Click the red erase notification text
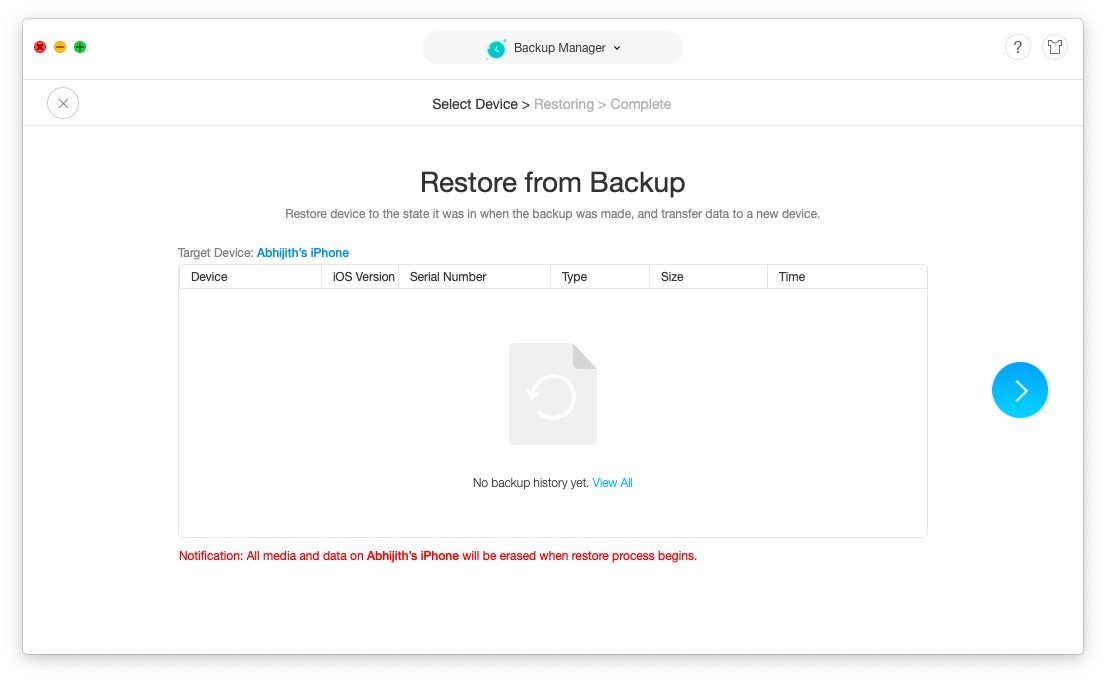Image resolution: width=1106 pixels, height=681 pixels. pos(437,556)
